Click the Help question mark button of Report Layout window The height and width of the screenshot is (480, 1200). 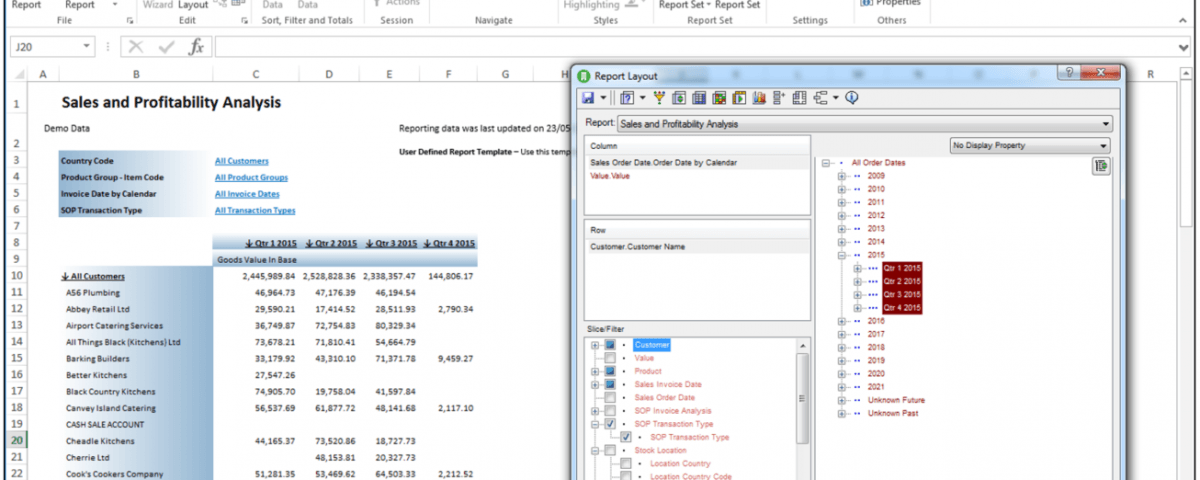click(x=1069, y=74)
